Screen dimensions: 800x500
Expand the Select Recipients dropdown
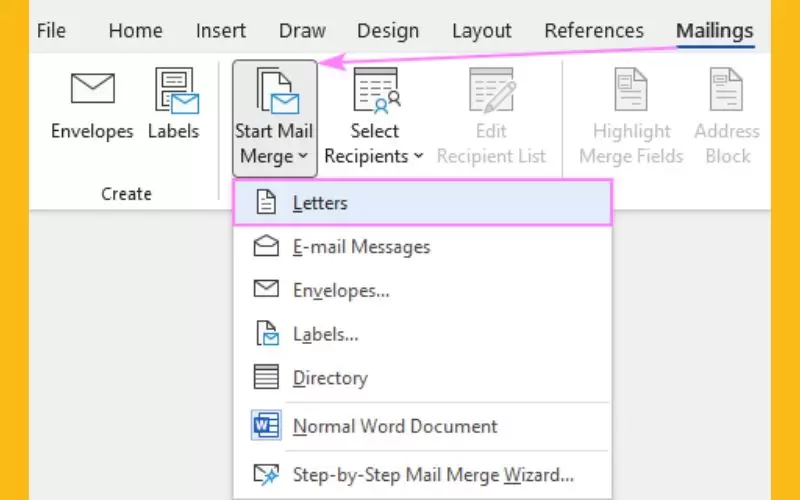click(x=374, y=117)
